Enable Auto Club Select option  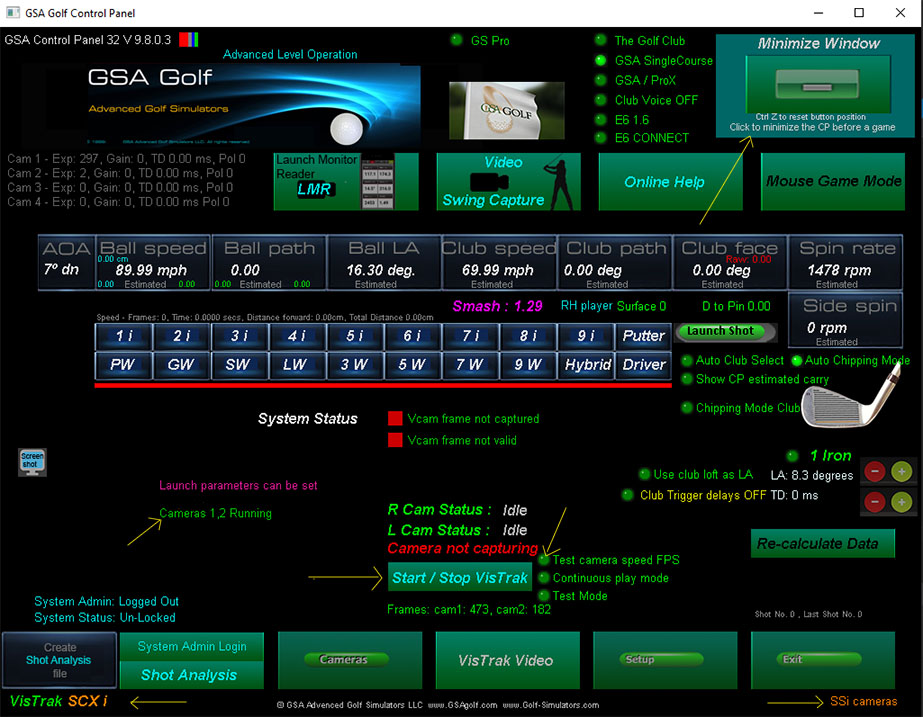687,360
